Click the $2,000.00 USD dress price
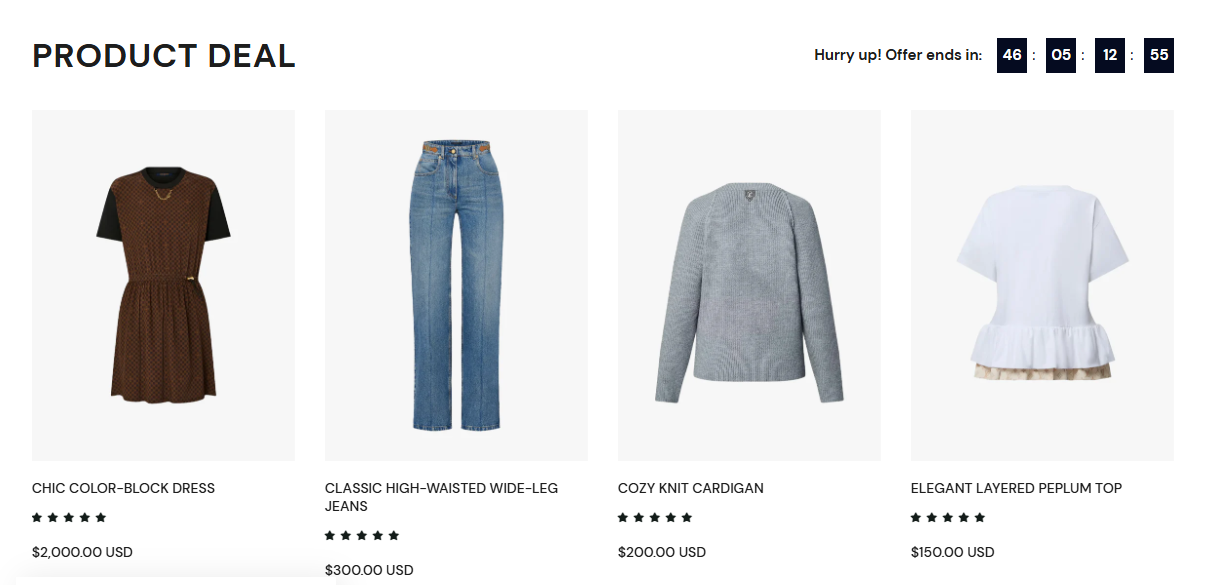Viewport: 1213px width, 585px height. click(x=82, y=552)
